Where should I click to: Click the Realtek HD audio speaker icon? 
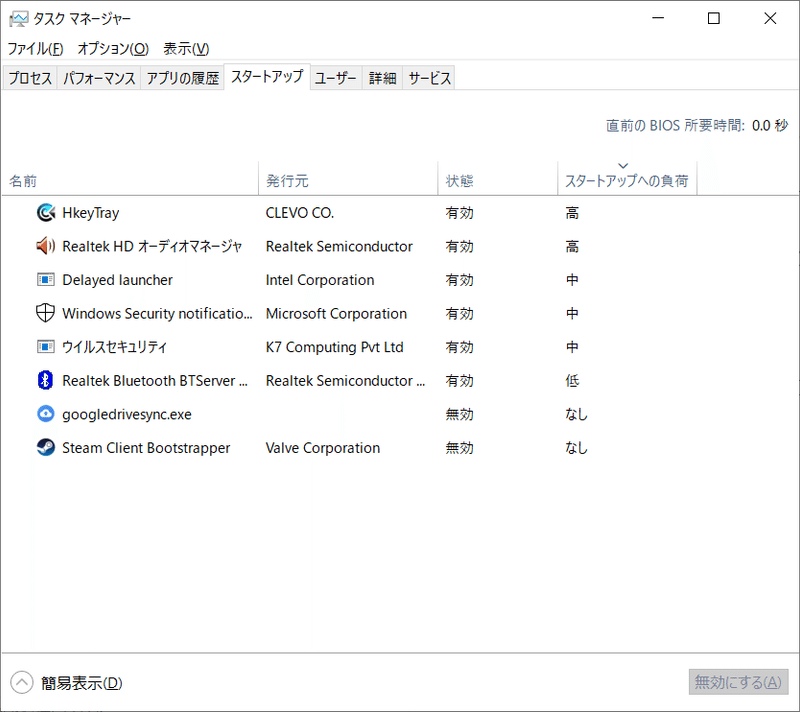45,246
